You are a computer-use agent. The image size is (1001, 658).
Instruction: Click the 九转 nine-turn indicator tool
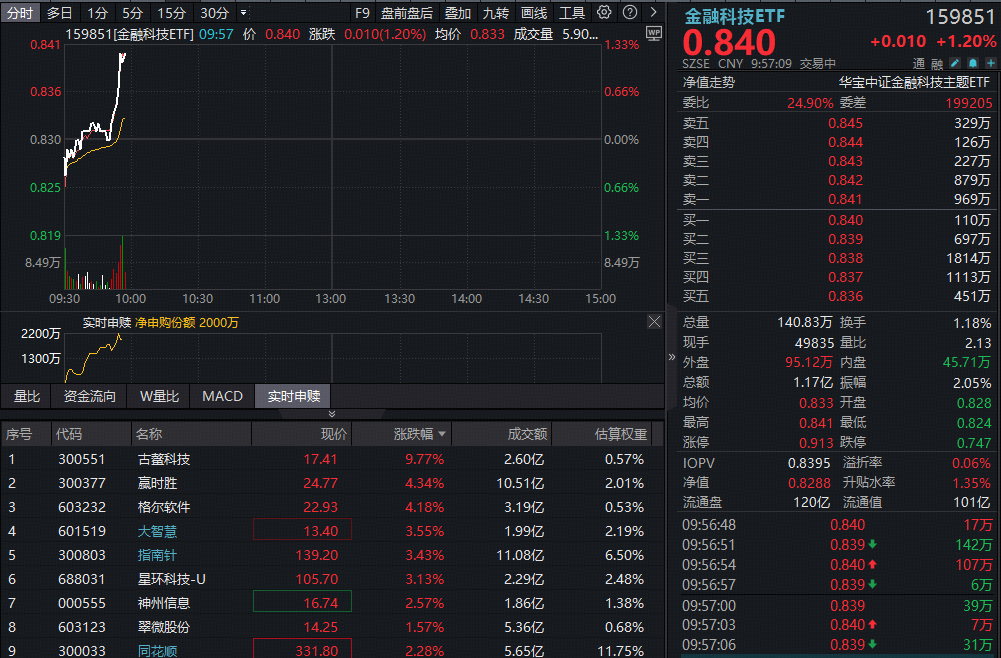[497, 13]
